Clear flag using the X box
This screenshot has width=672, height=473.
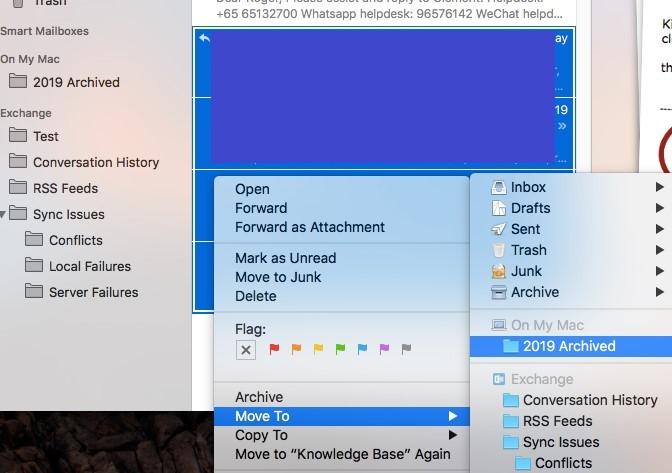pyautogui.click(x=246, y=349)
